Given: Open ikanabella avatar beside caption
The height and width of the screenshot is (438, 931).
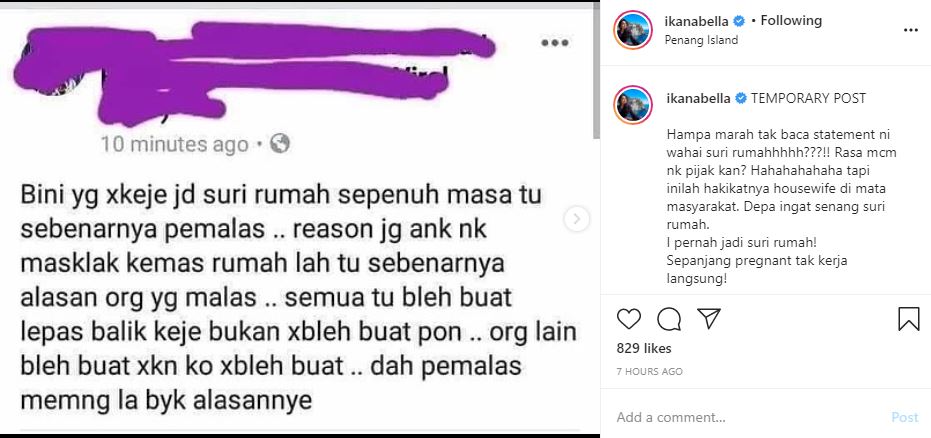Looking at the screenshot, I should pyautogui.click(x=633, y=104).
